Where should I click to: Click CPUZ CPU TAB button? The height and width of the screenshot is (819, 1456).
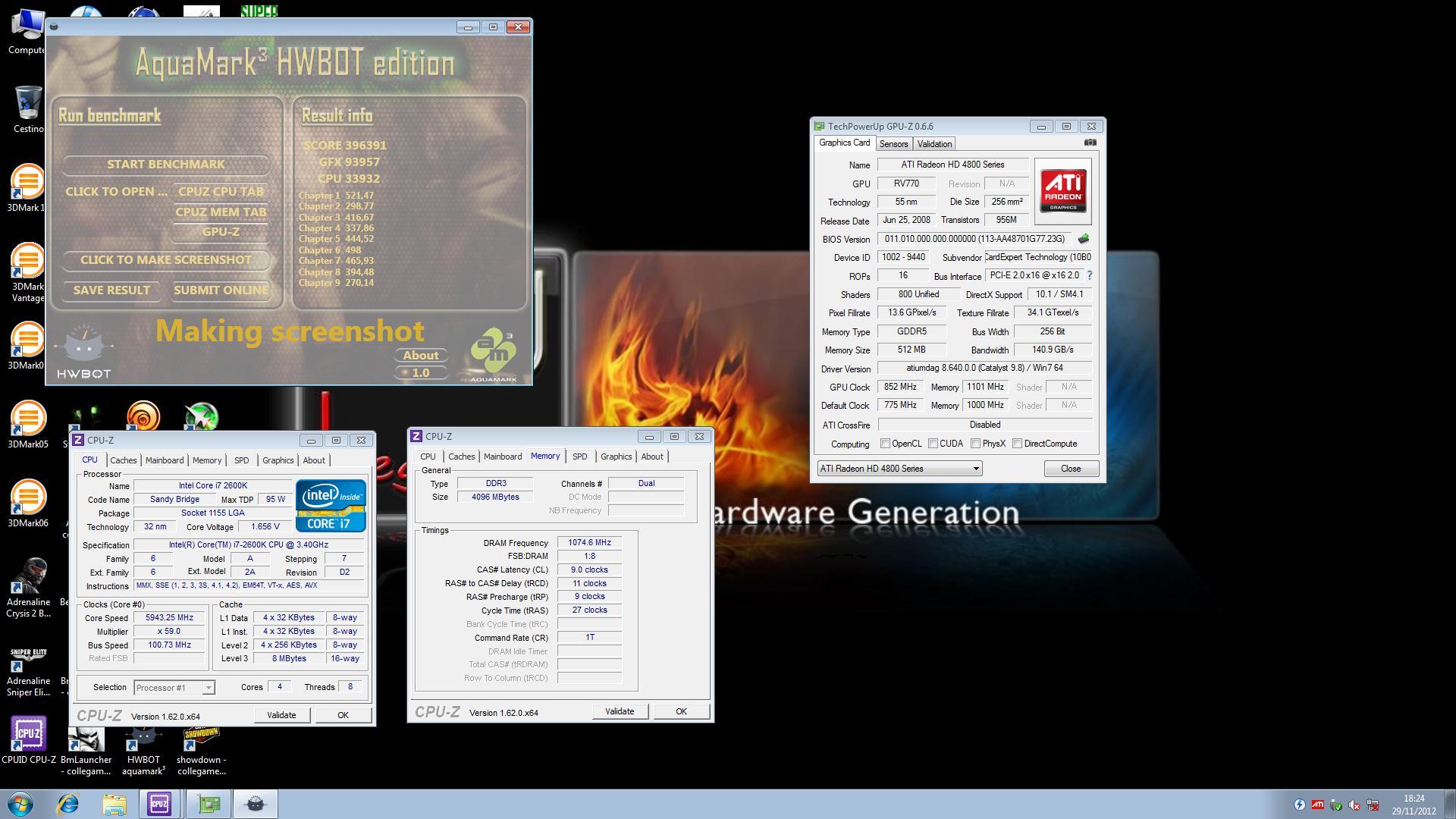click(x=221, y=192)
